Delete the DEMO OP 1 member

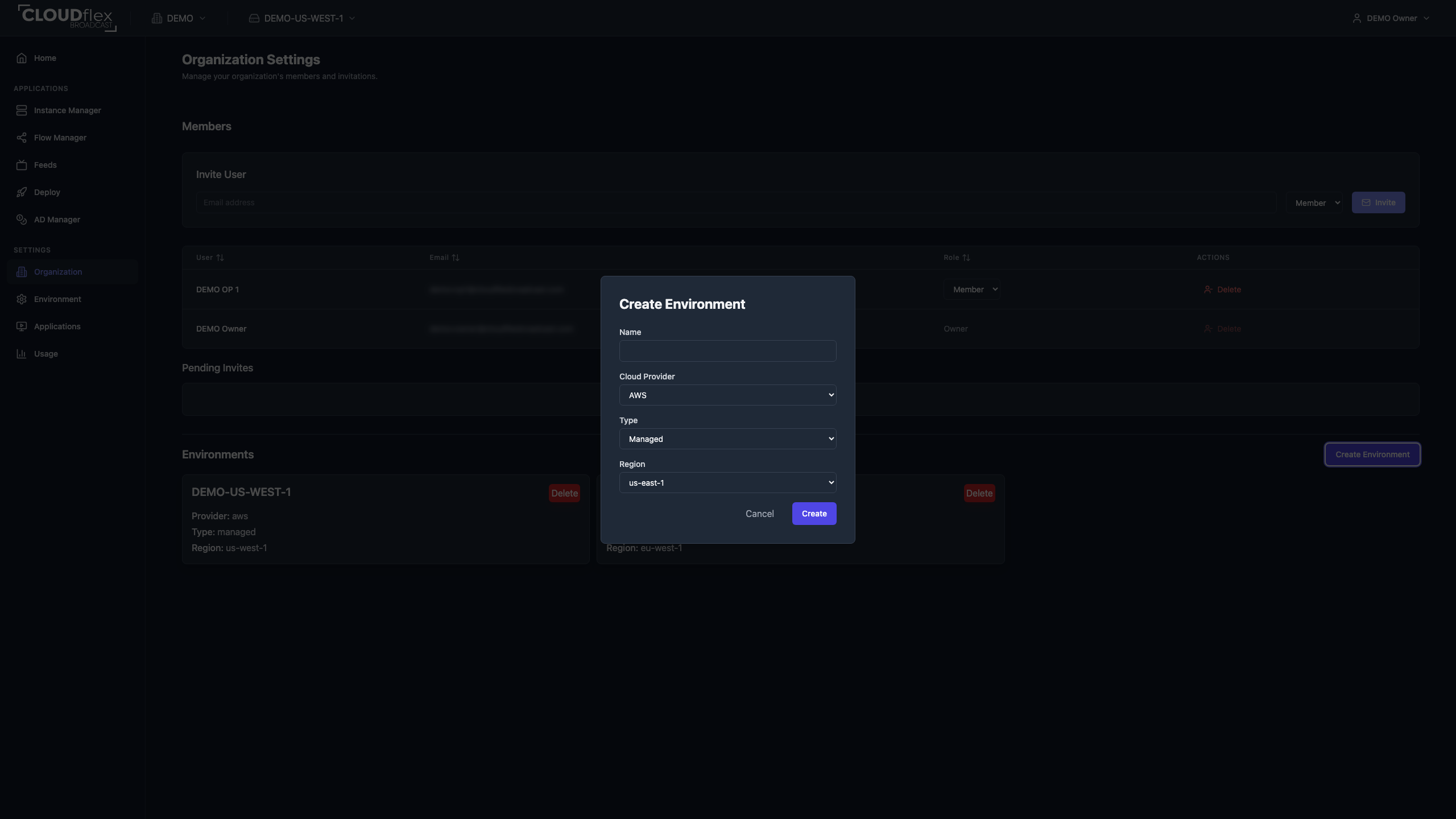(1222, 289)
